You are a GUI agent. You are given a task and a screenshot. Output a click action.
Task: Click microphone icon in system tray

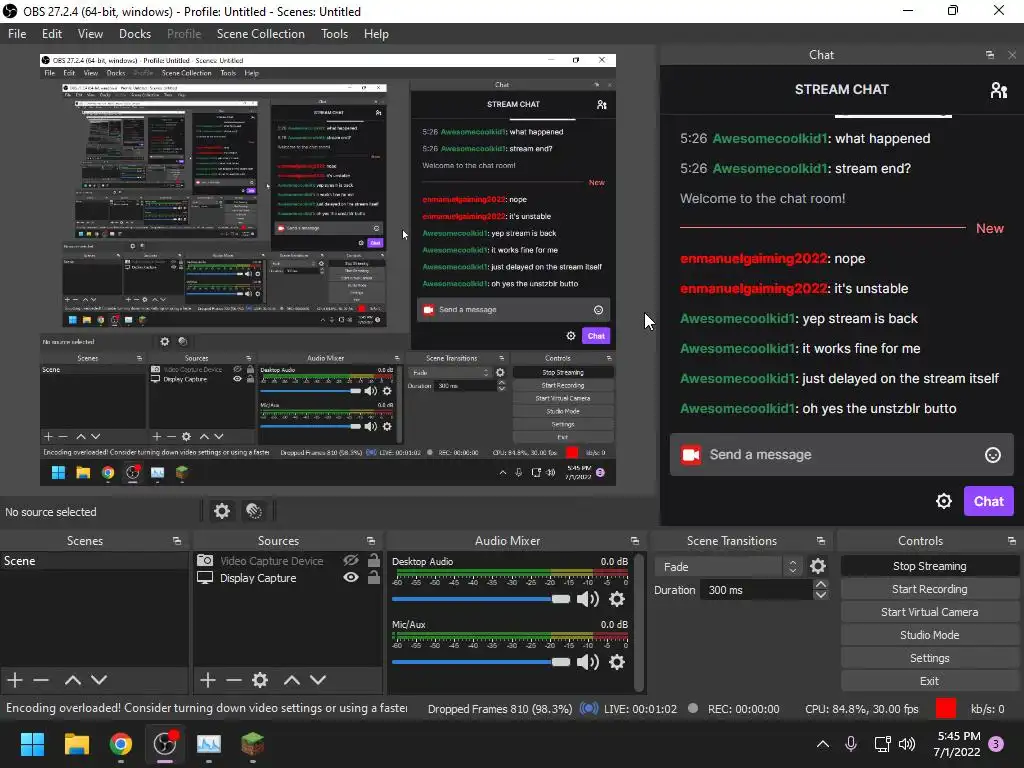click(851, 744)
